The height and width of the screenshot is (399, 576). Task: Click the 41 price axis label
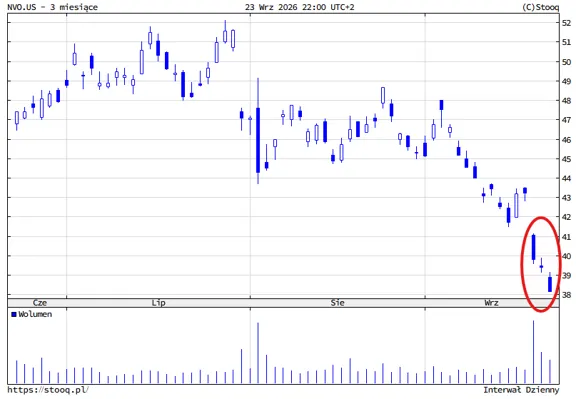(x=566, y=237)
